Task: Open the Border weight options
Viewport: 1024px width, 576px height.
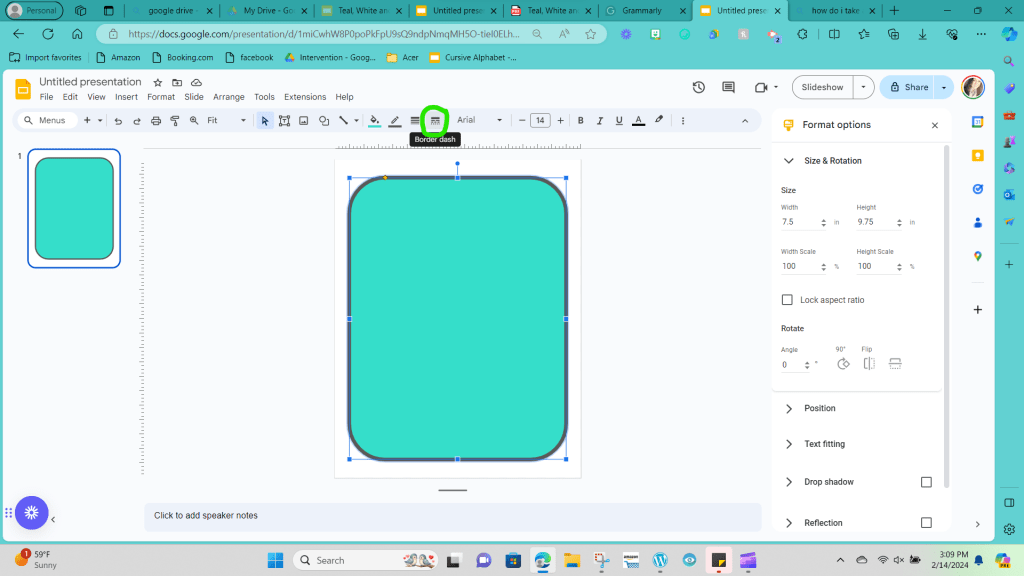Action: (x=415, y=121)
